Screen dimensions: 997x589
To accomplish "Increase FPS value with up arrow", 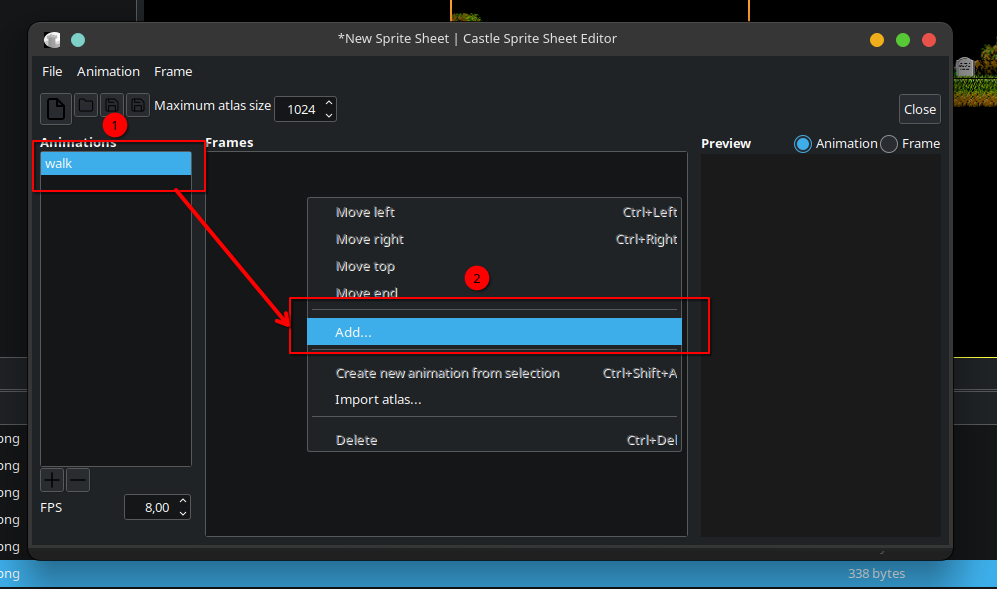I will pos(183,501).
